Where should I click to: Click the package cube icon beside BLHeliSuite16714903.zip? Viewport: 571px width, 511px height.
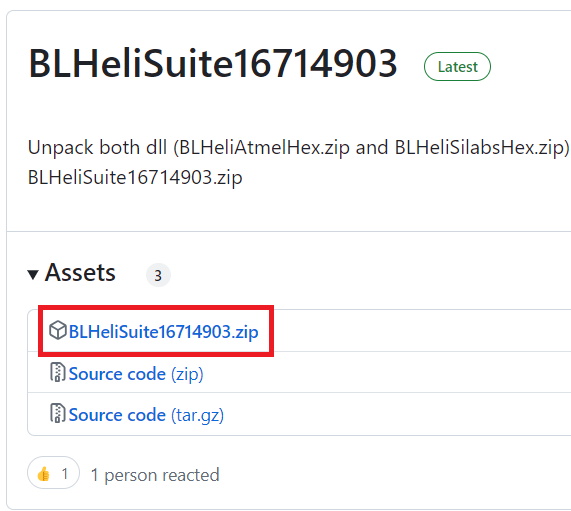(x=58, y=330)
